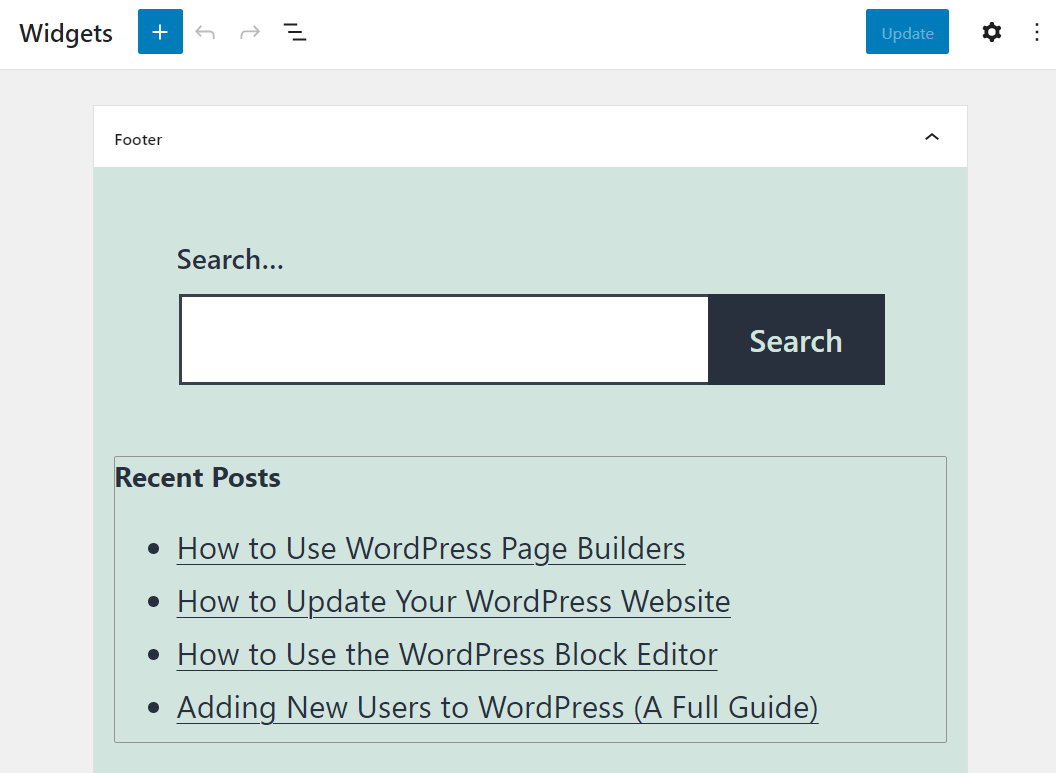Select the Recent Posts heading
Image resolution: width=1056 pixels, height=773 pixels.
197,478
